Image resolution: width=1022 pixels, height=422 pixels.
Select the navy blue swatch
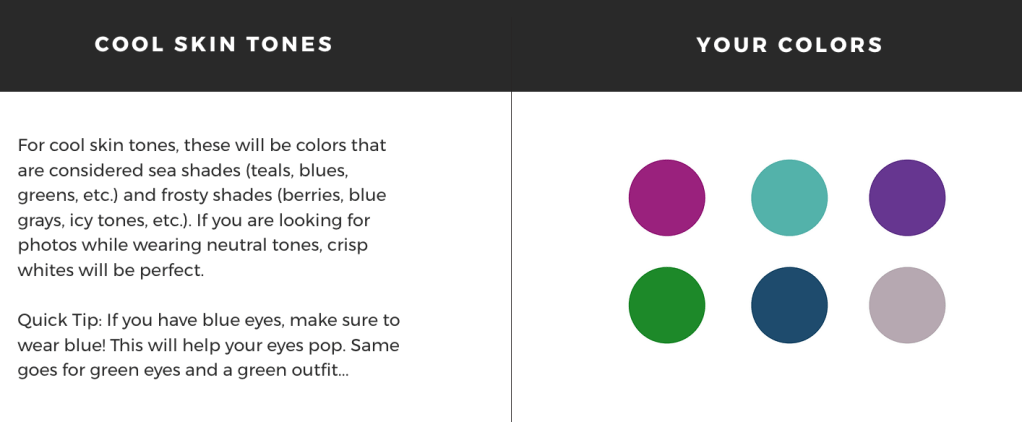pyautogui.click(x=789, y=305)
